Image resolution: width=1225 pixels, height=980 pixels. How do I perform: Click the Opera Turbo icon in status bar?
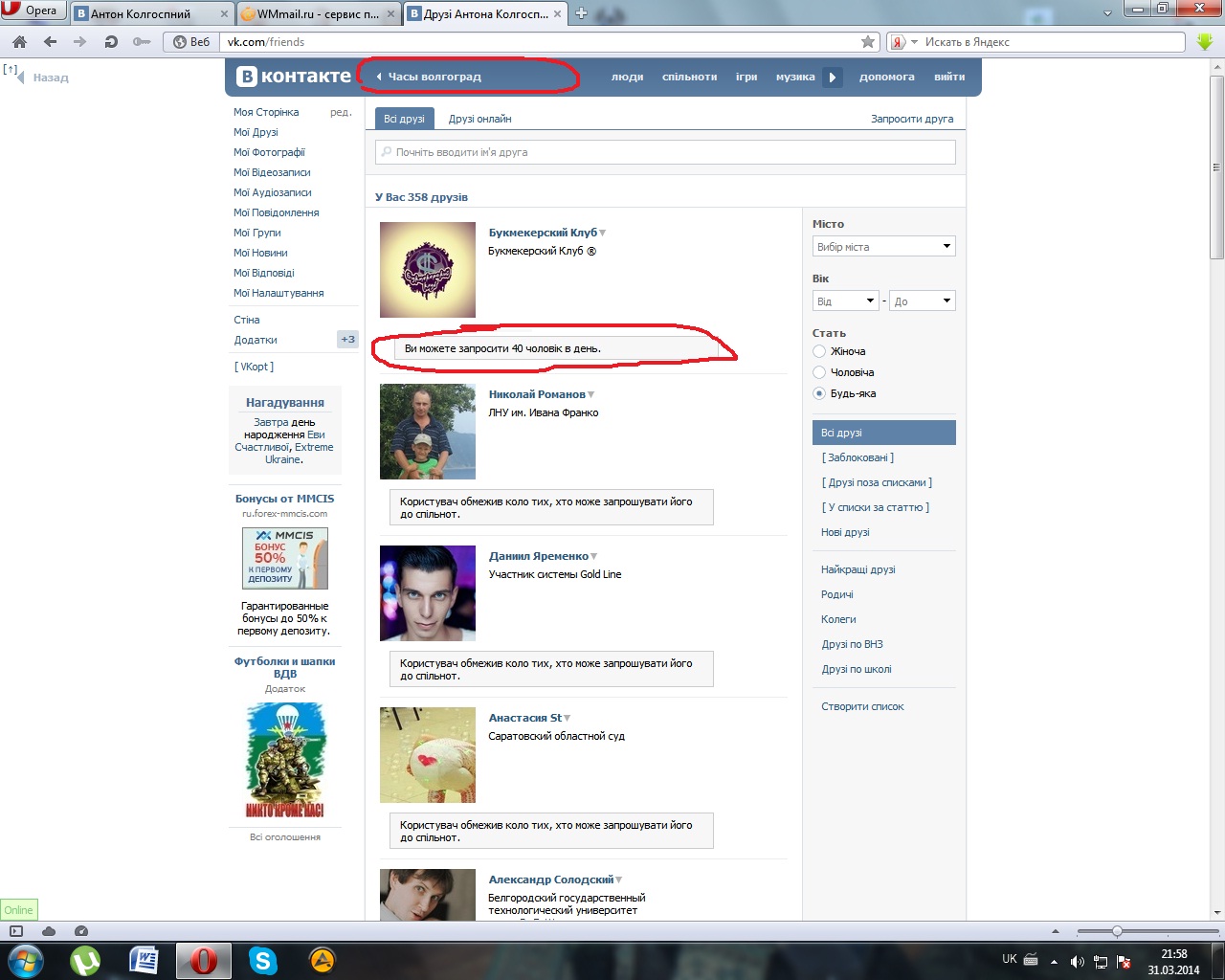point(81,931)
